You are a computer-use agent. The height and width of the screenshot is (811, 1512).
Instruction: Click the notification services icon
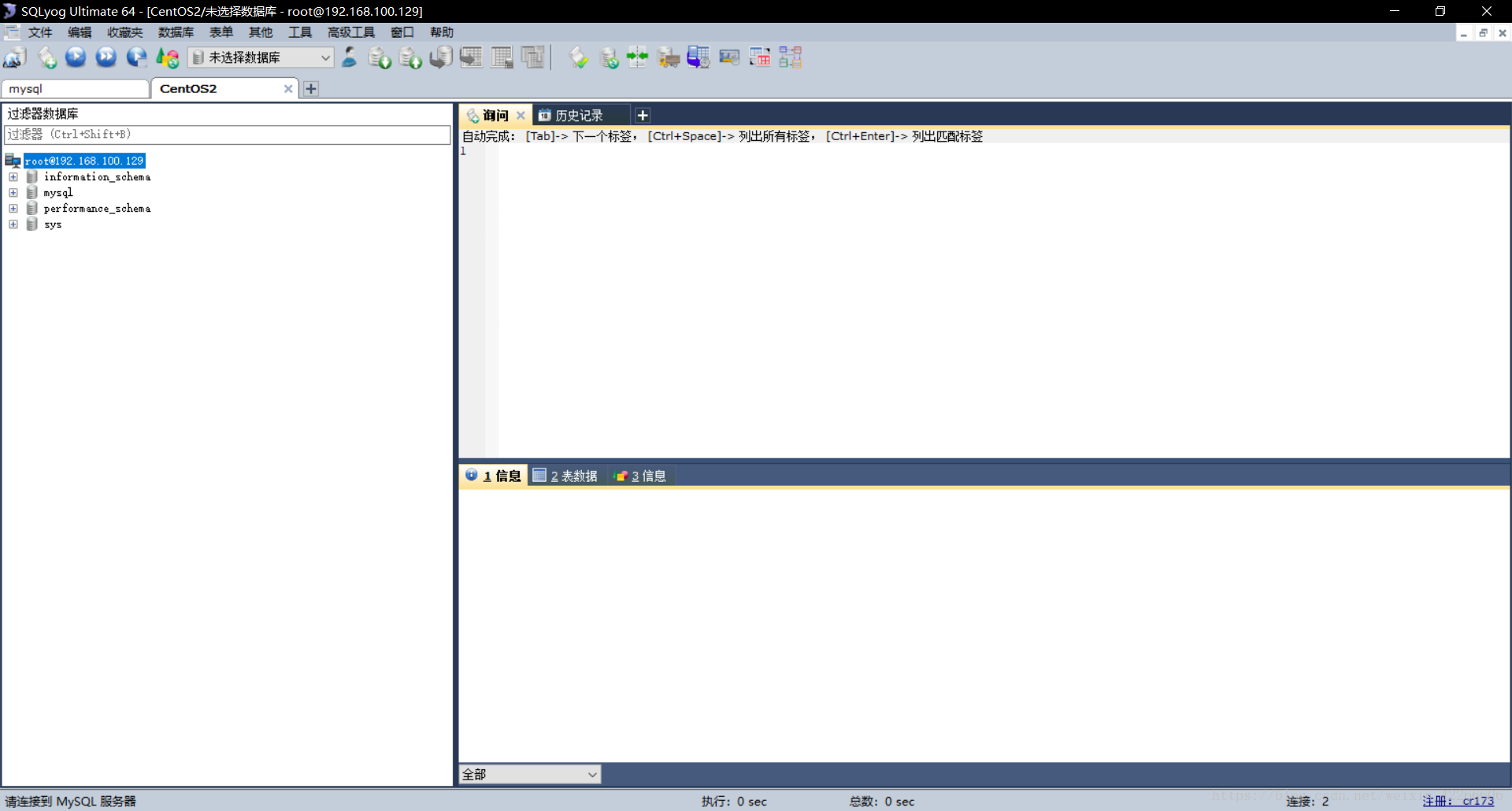click(x=729, y=57)
